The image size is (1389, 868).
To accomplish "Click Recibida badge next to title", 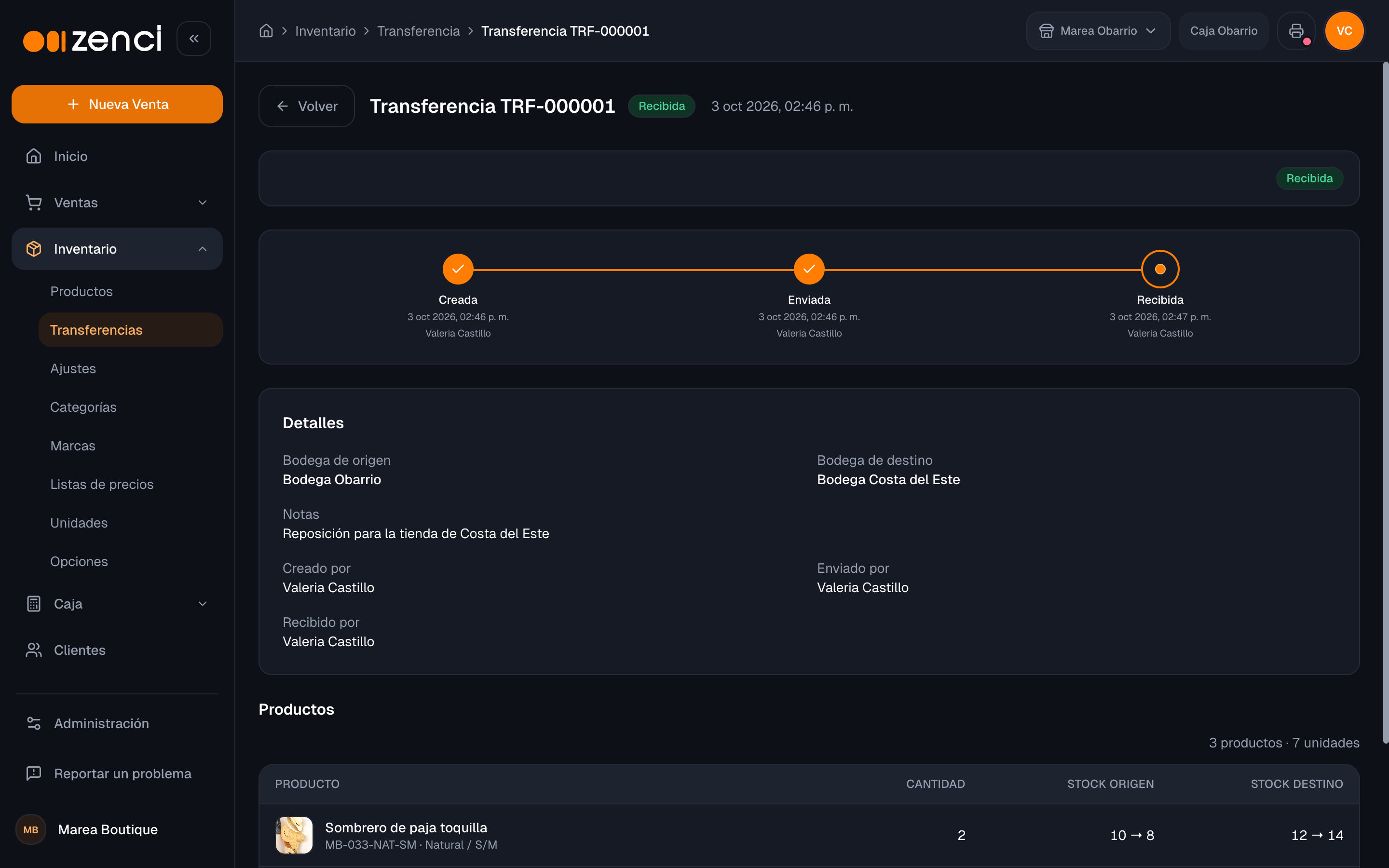I will [661, 106].
